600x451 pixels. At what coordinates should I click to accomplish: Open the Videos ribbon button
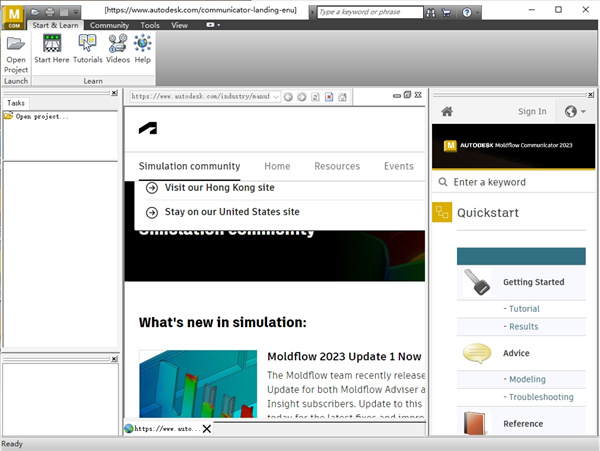pyautogui.click(x=118, y=49)
